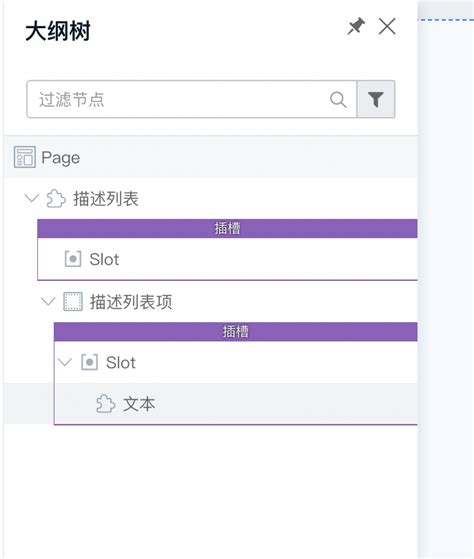Click the first Slot icon

tap(73, 259)
